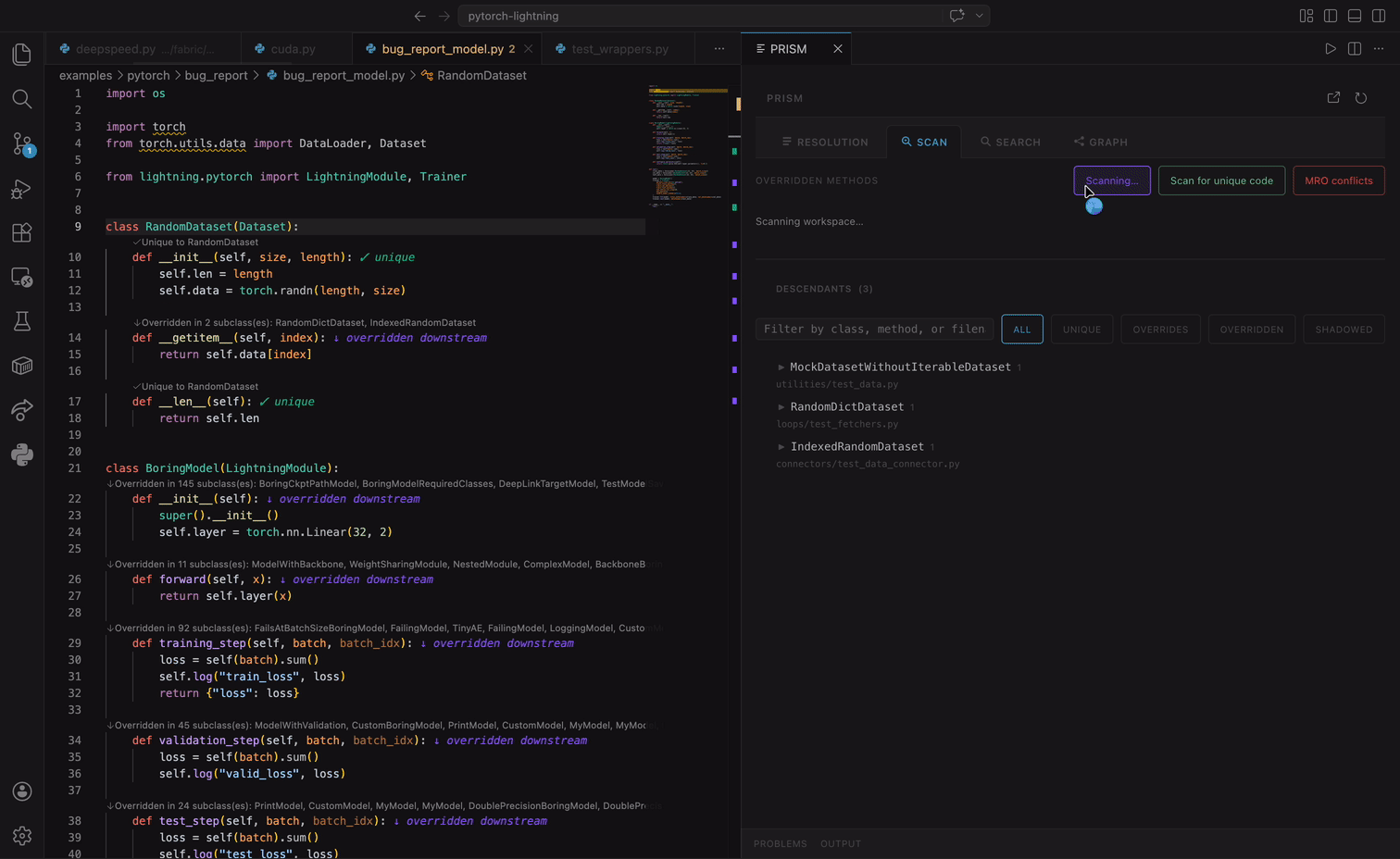Screen dimensions: 1400x859
Task: Click 'Unique to RandomDataset' code lens above __init__
Action: 195,243
